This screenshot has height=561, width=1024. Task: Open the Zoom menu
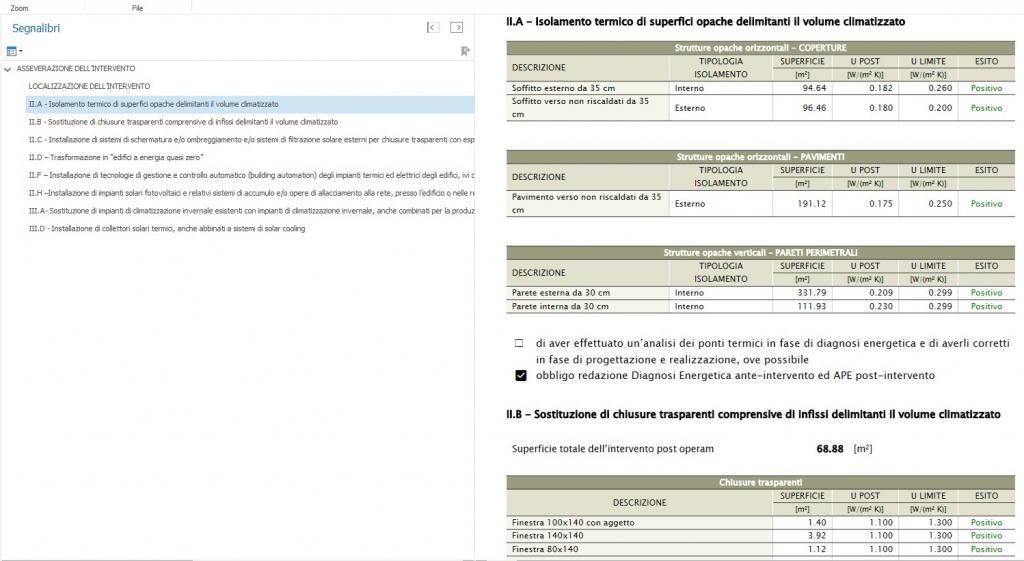click(18, 7)
